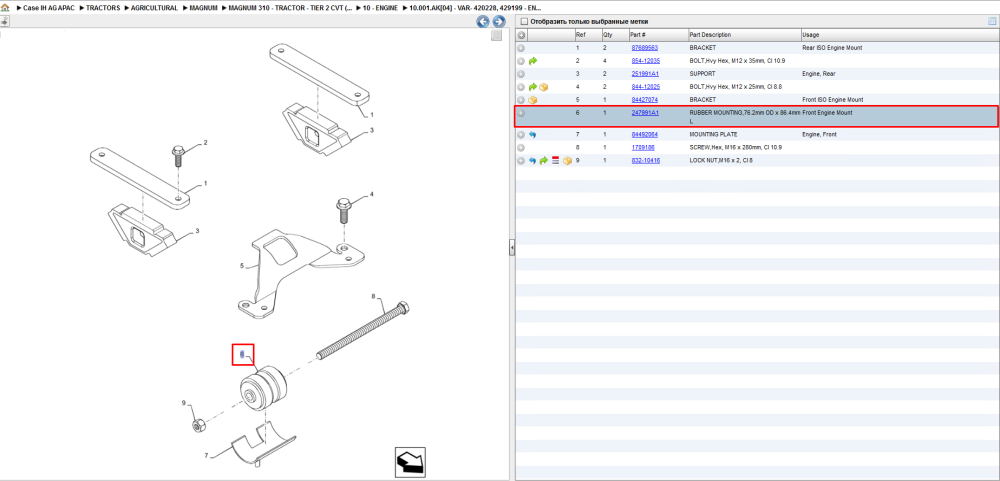Click the circle icon for SUPPORT row
This screenshot has width=1000, height=481.
point(521,74)
